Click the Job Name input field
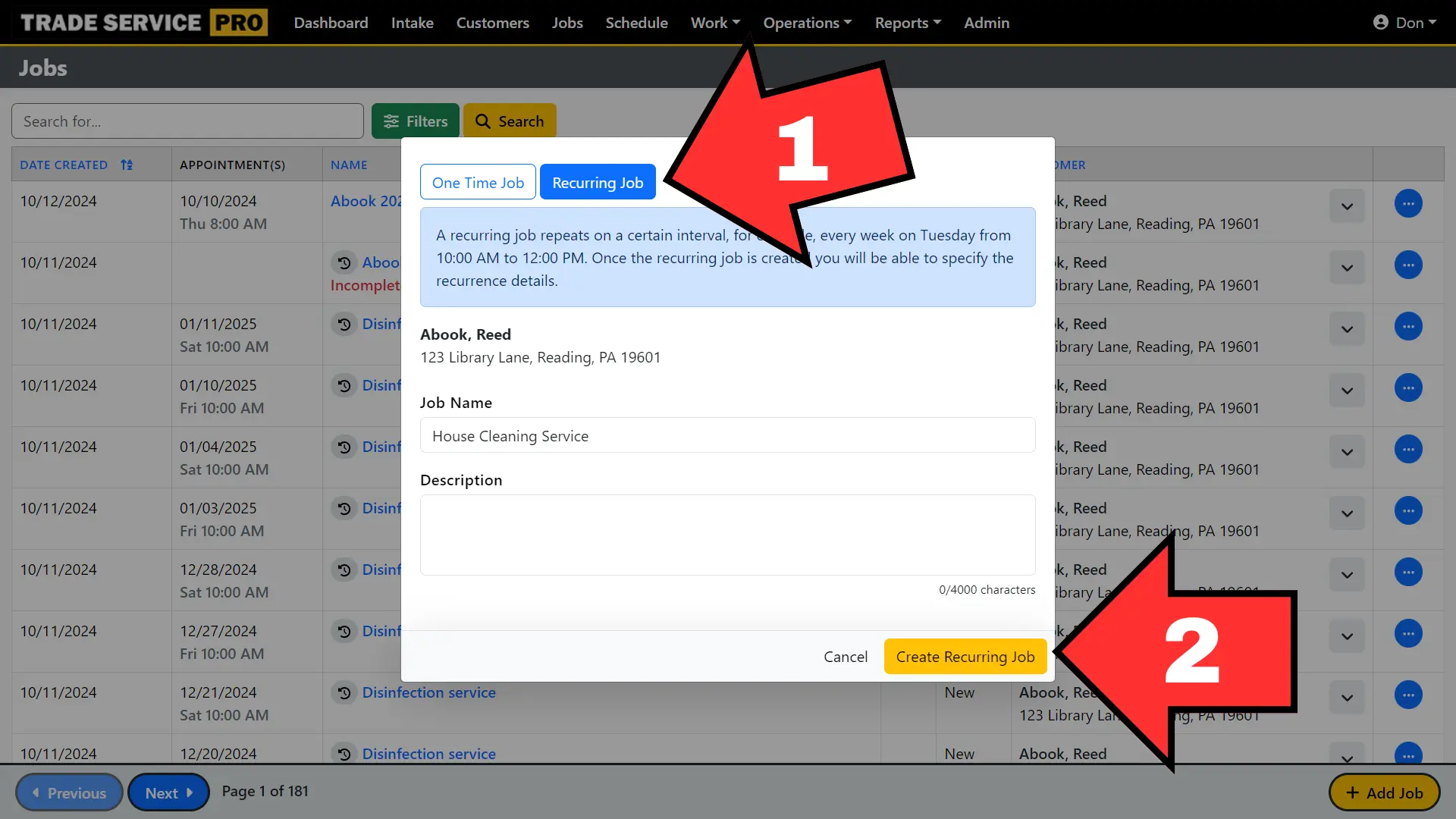Screen dimensions: 1456x819 [x=727, y=435]
